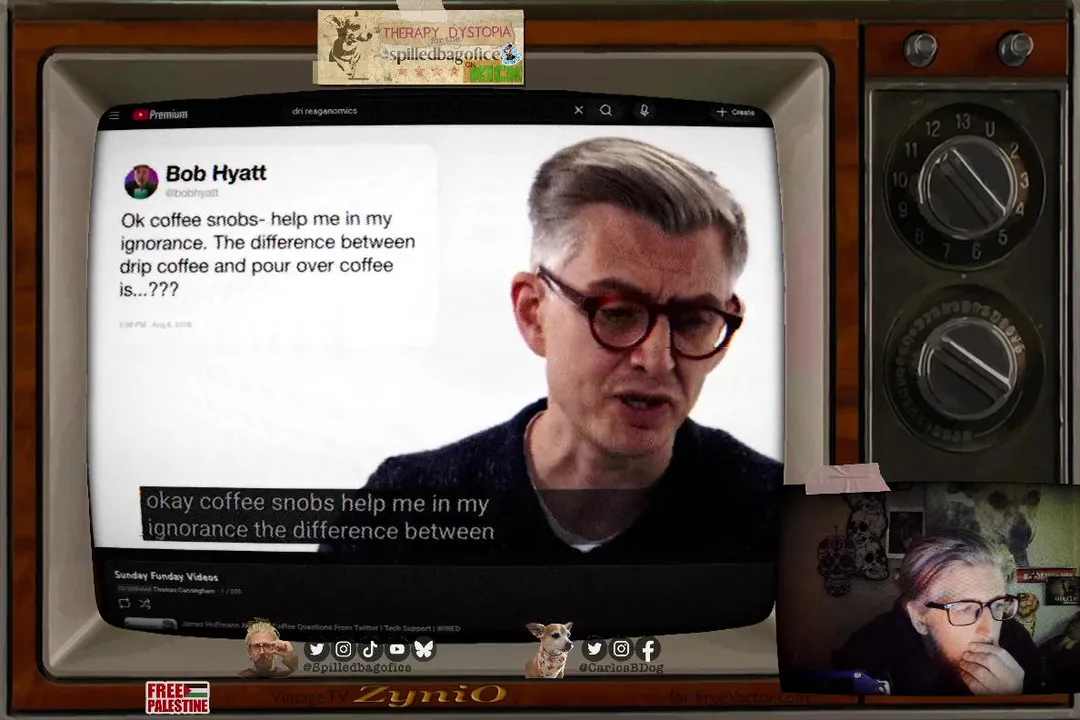Click the Twitter icon above @Spilledbagofice
1080x720 pixels.
[x=316, y=649]
